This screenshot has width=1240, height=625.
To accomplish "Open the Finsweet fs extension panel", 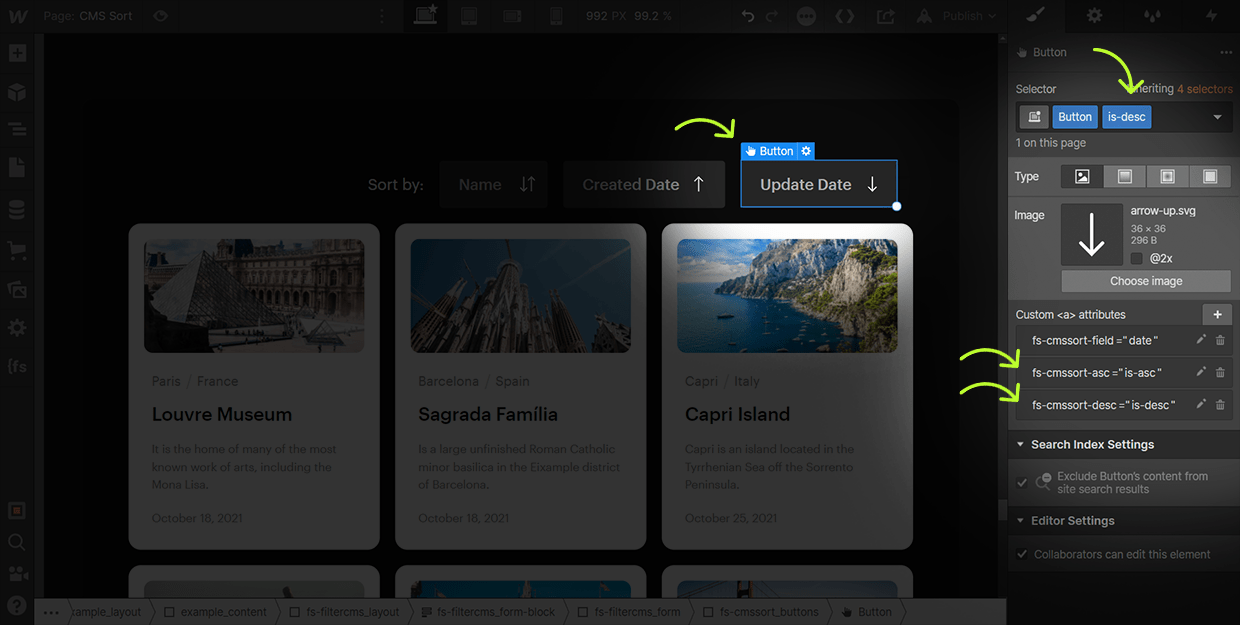I will [x=17, y=366].
